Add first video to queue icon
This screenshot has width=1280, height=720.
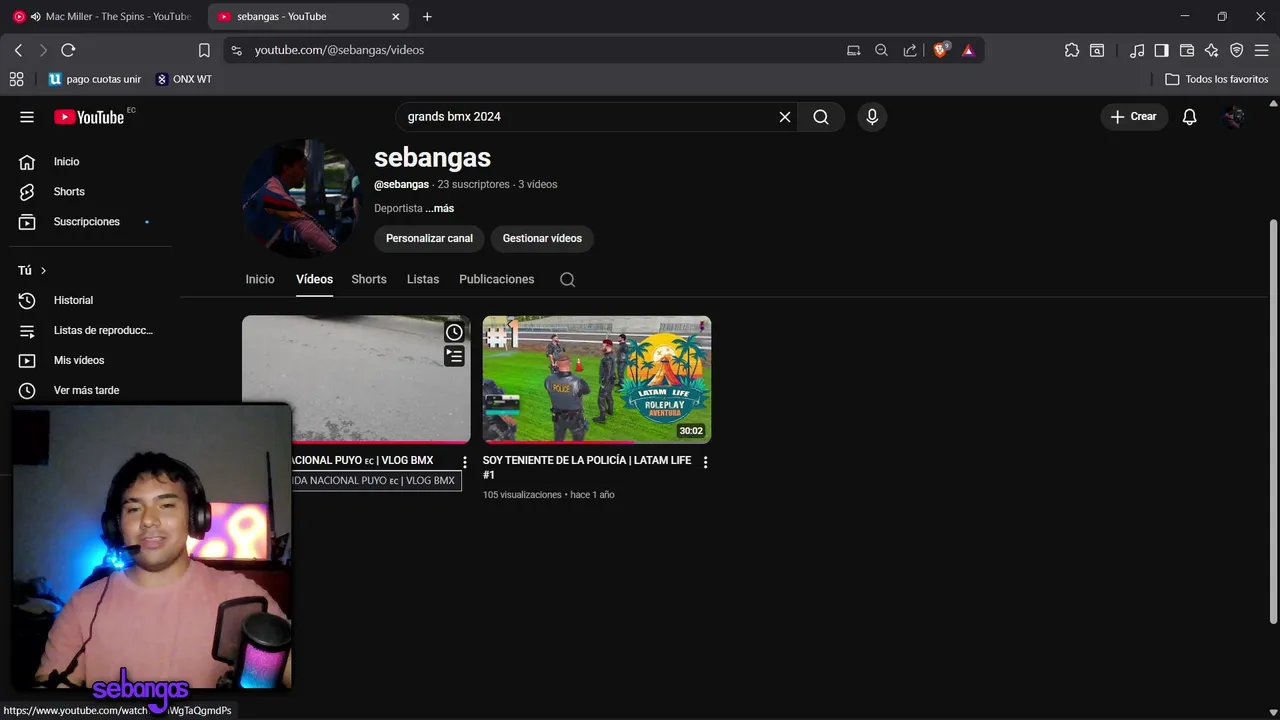click(454, 356)
